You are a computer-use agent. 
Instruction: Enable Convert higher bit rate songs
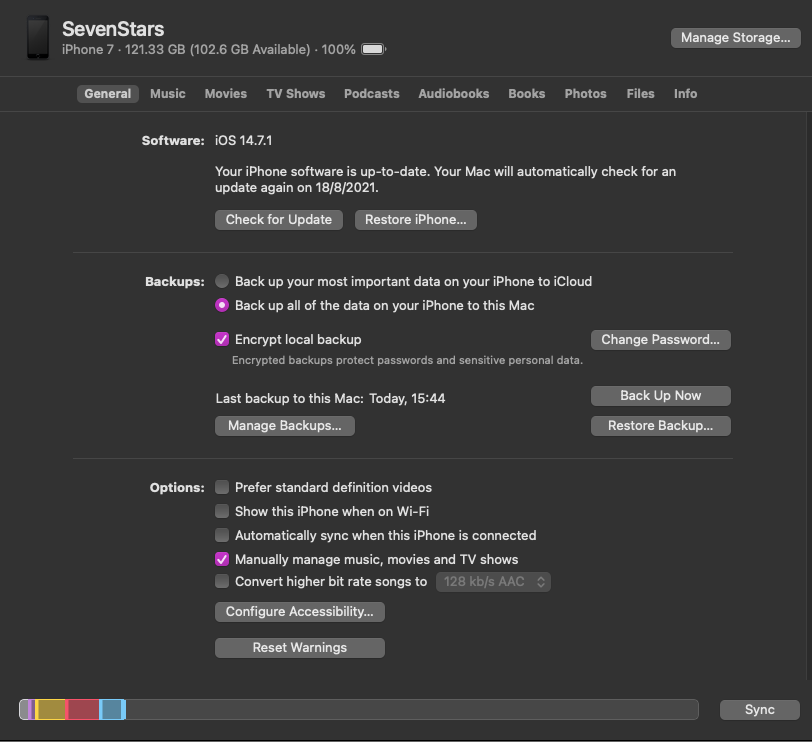coord(222,581)
